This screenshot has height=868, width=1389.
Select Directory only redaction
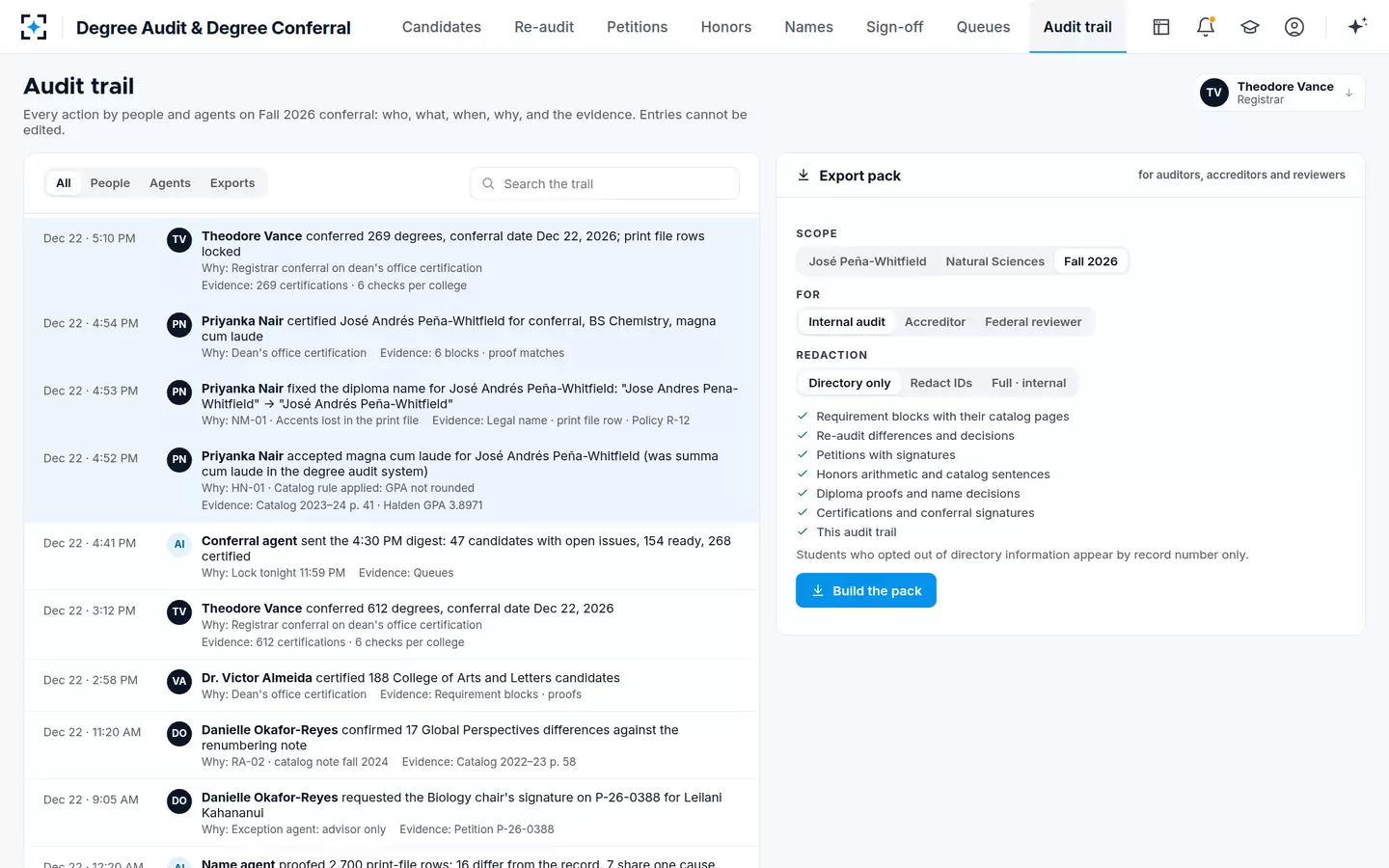pos(850,383)
